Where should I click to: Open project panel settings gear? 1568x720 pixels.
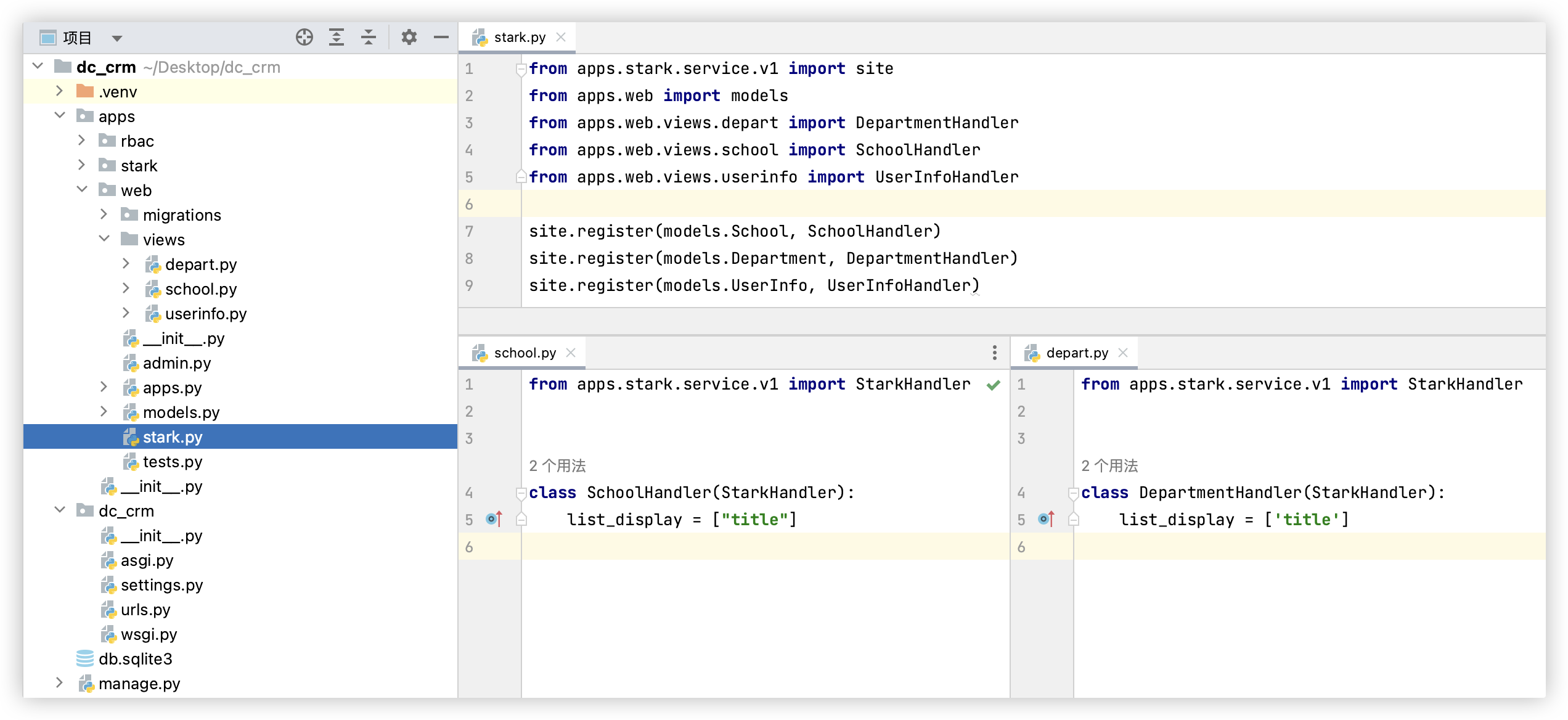(409, 38)
